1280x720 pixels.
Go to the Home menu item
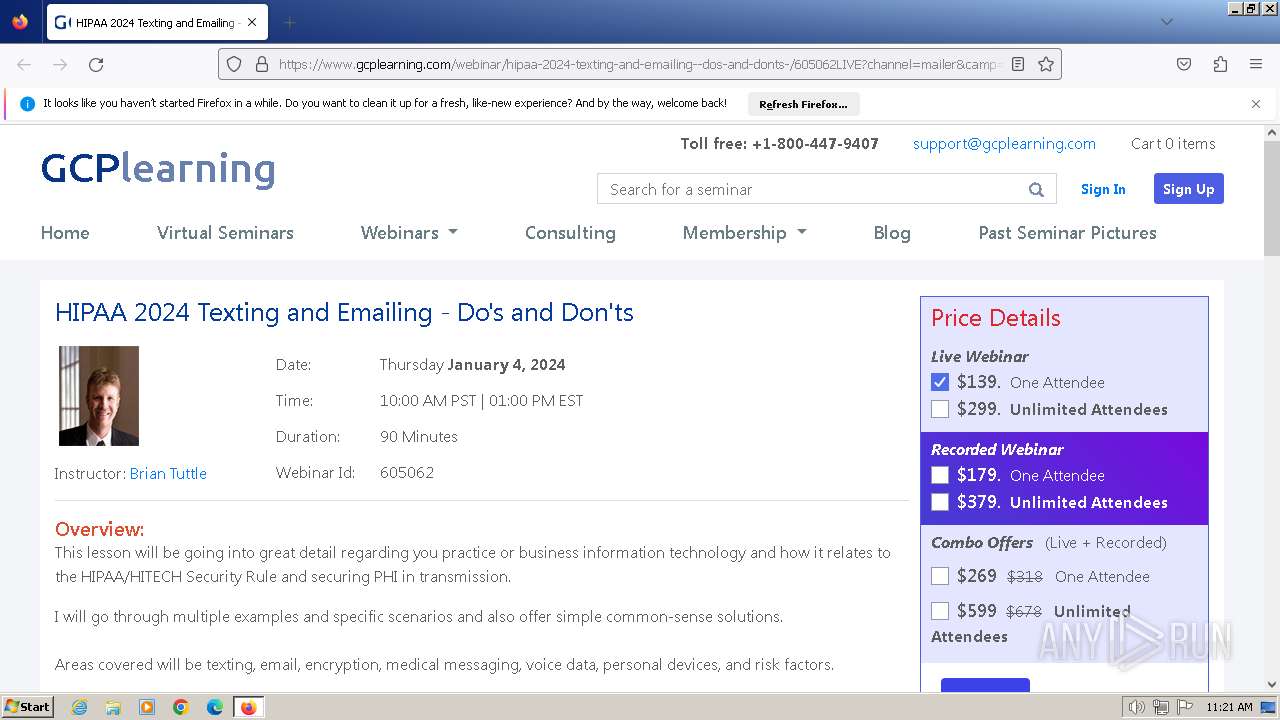(65, 232)
